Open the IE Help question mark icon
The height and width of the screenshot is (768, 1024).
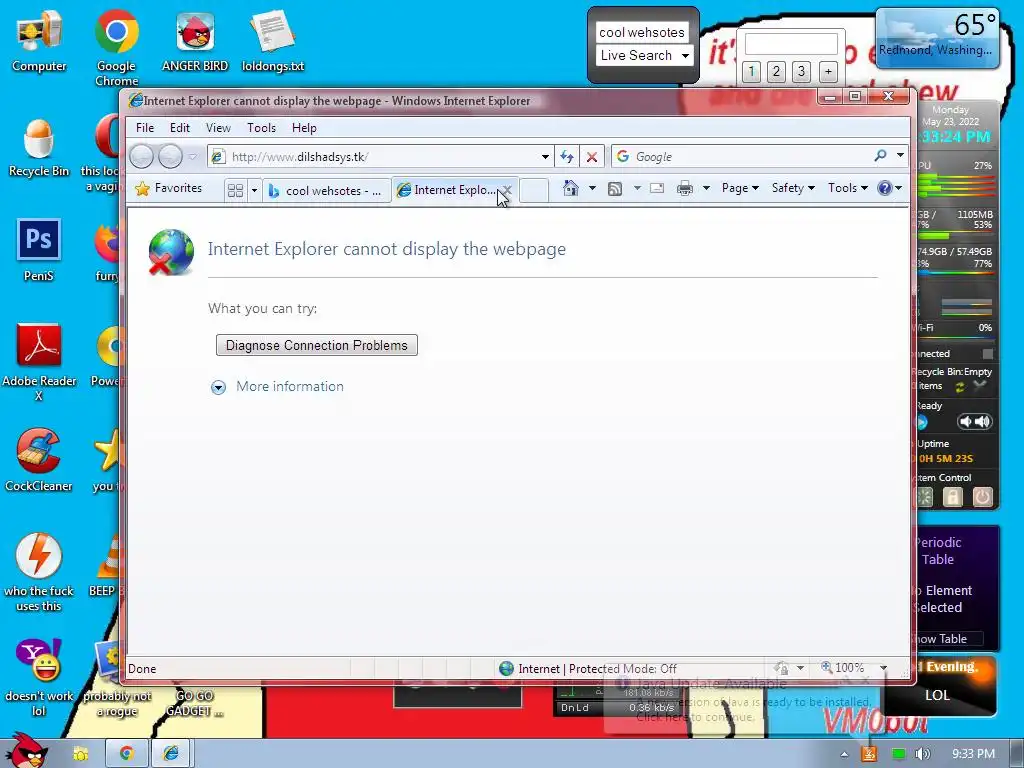884,188
